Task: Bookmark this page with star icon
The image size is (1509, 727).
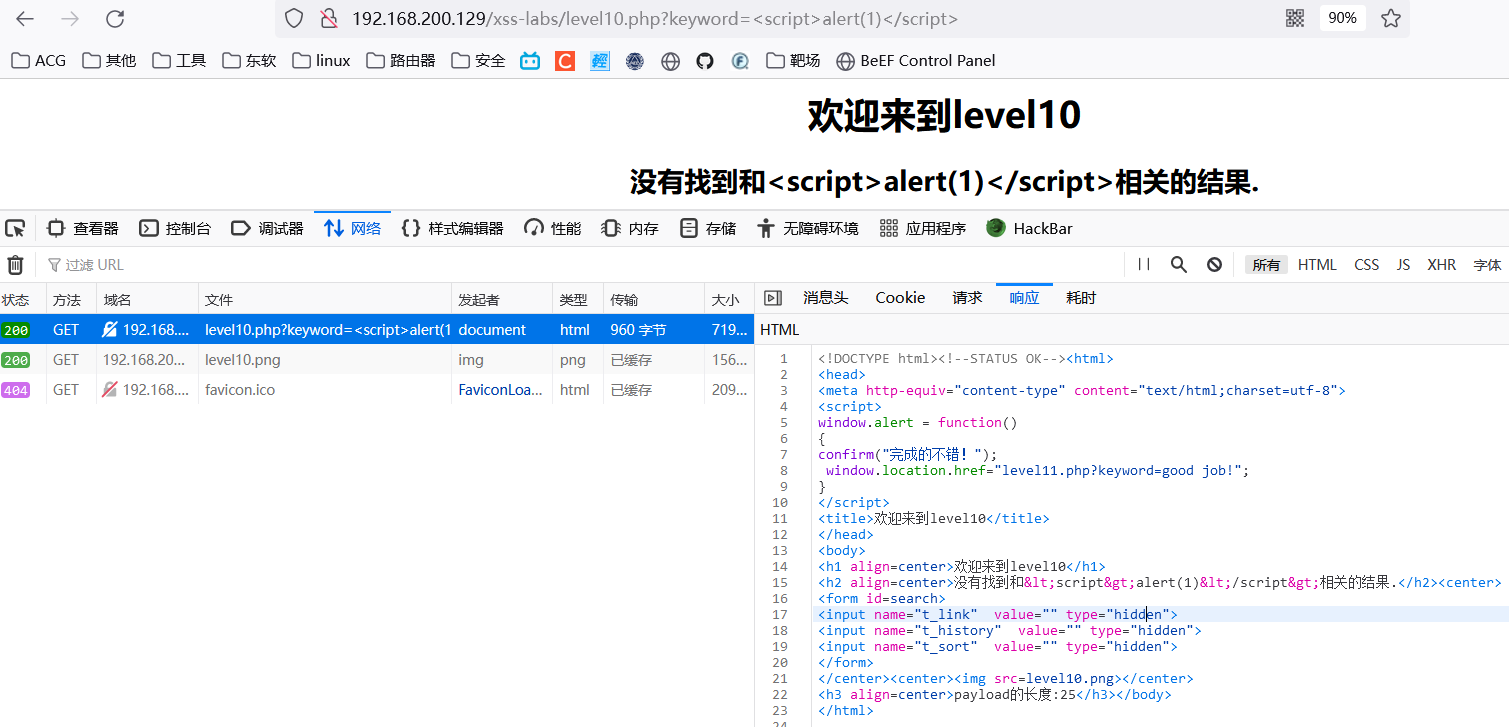Action: (1391, 18)
